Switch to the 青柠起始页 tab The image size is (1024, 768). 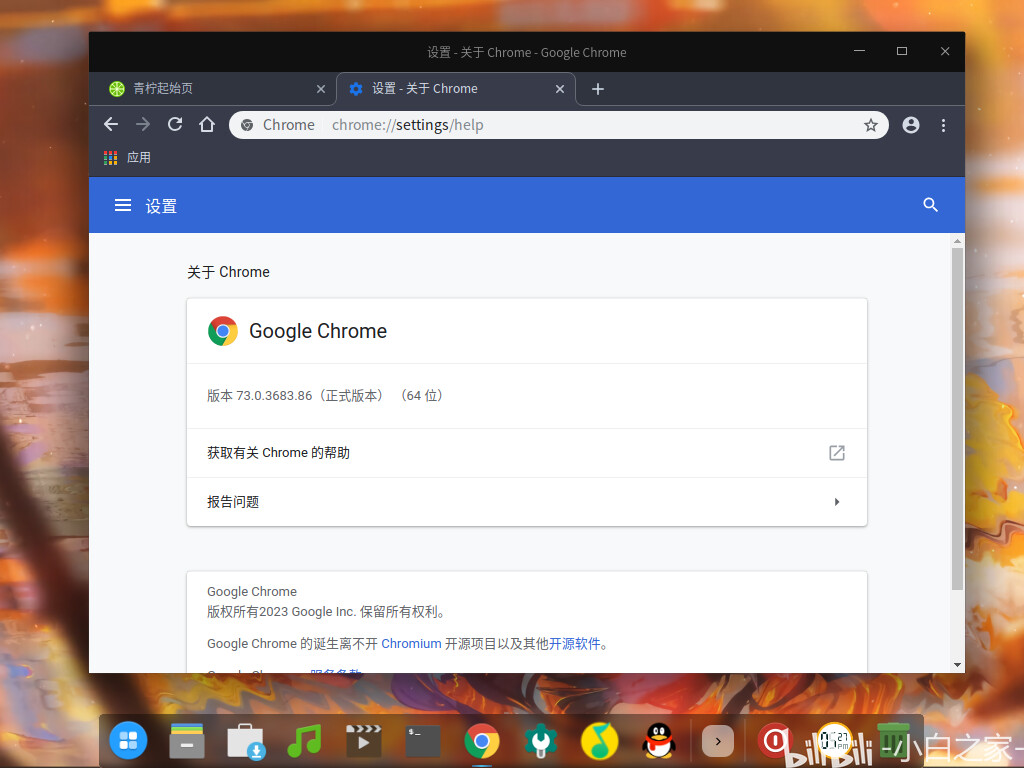pos(212,89)
